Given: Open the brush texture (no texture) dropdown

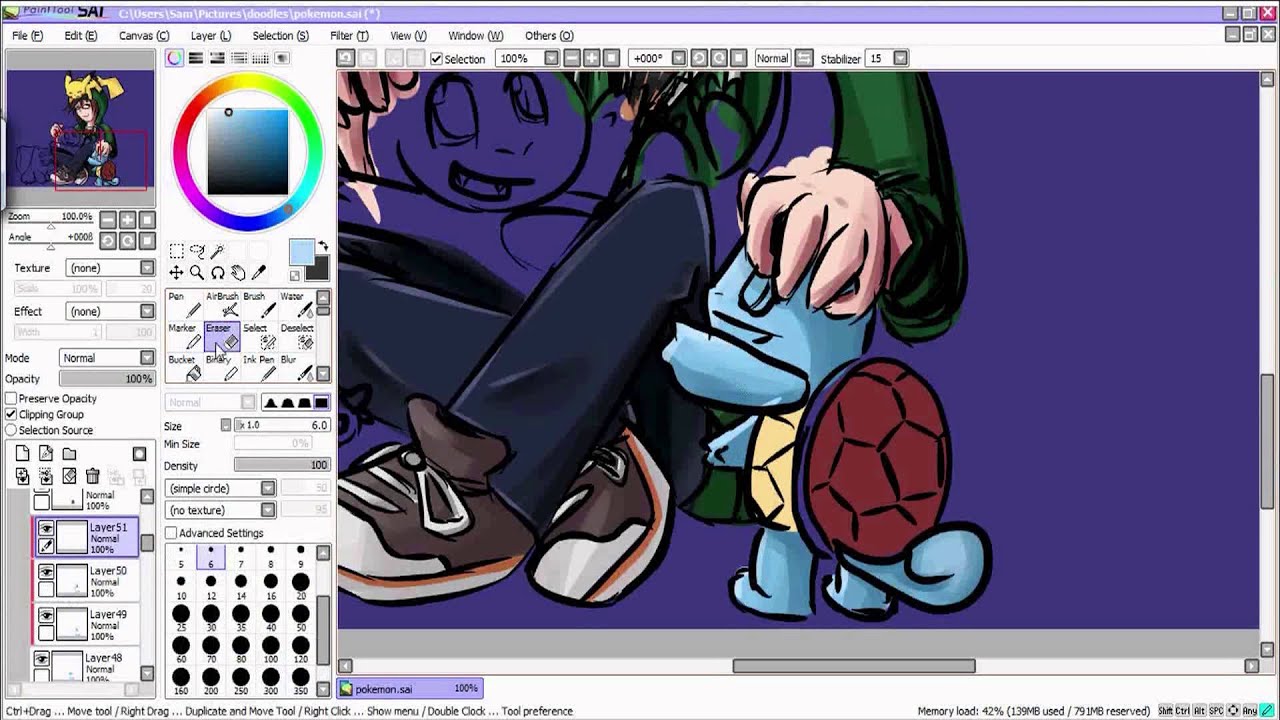Looking at the screenshot, I should coord(220,510).
